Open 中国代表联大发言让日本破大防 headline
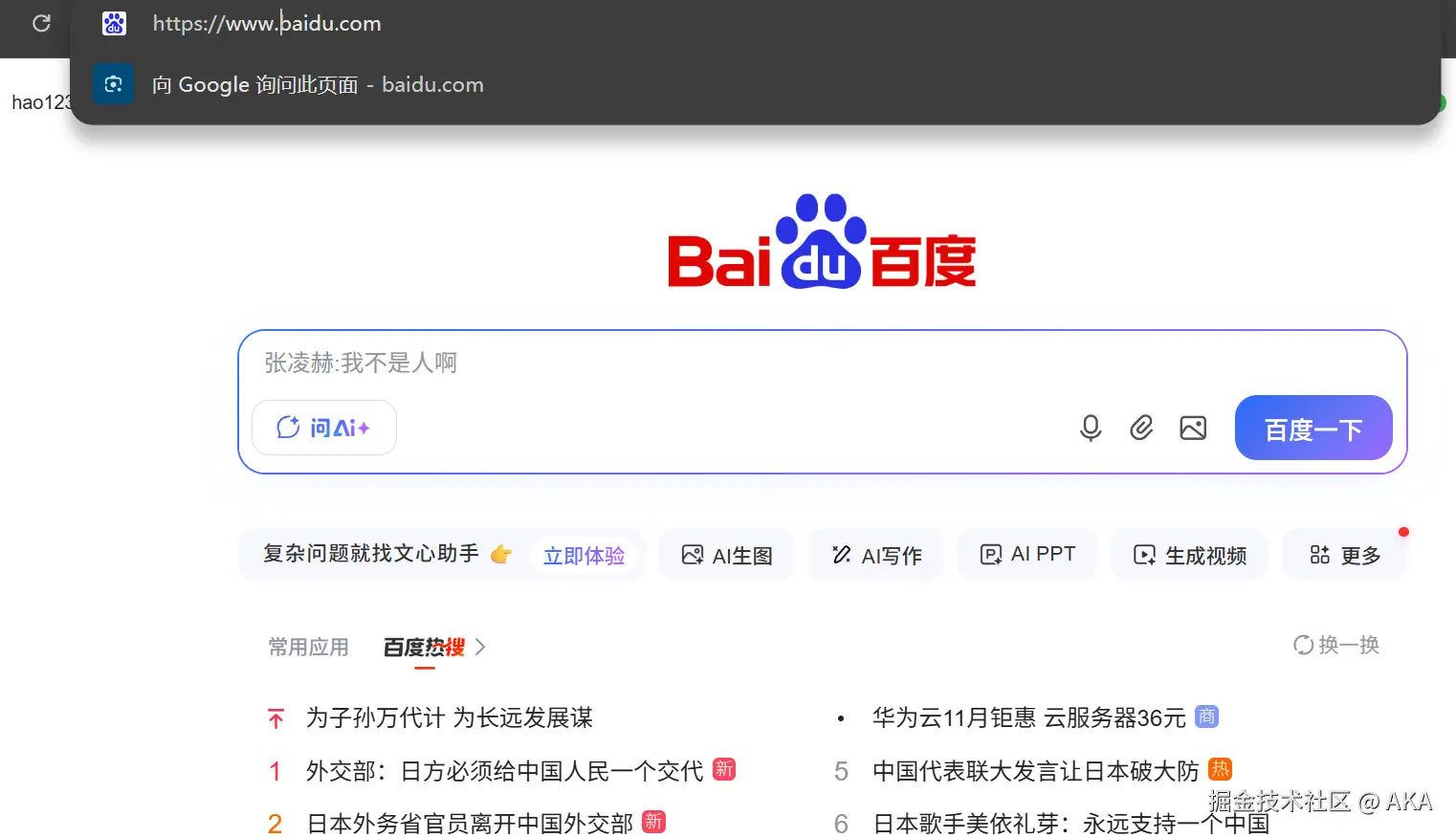This screenshot has width=1456, height=838. [x=1035, y=770]
